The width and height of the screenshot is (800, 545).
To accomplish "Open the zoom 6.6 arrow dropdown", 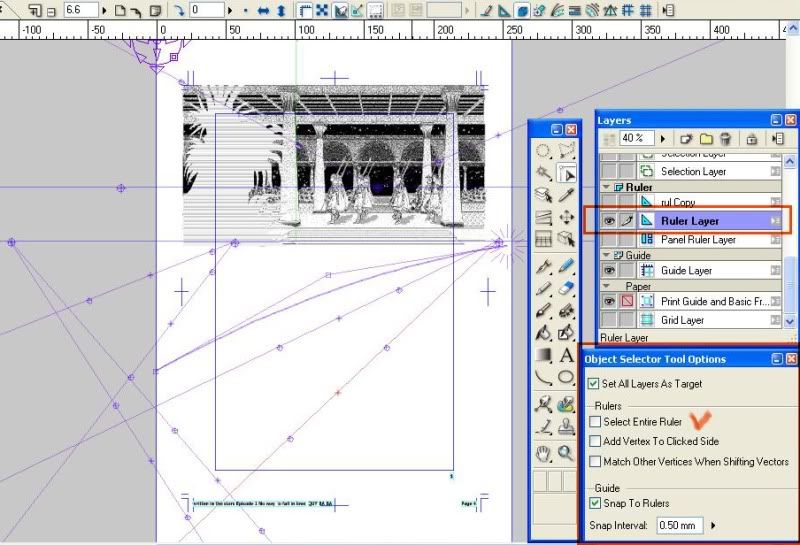I will pyautogui.click(x=104, y=10).
